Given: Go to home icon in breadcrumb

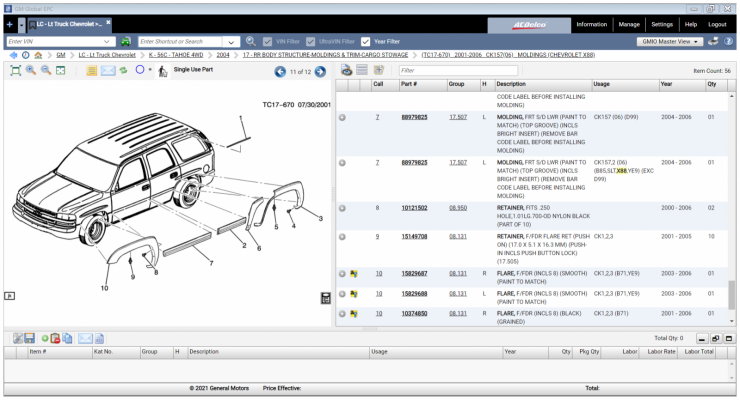Looking at the screenshot, I should pos(38,55).
